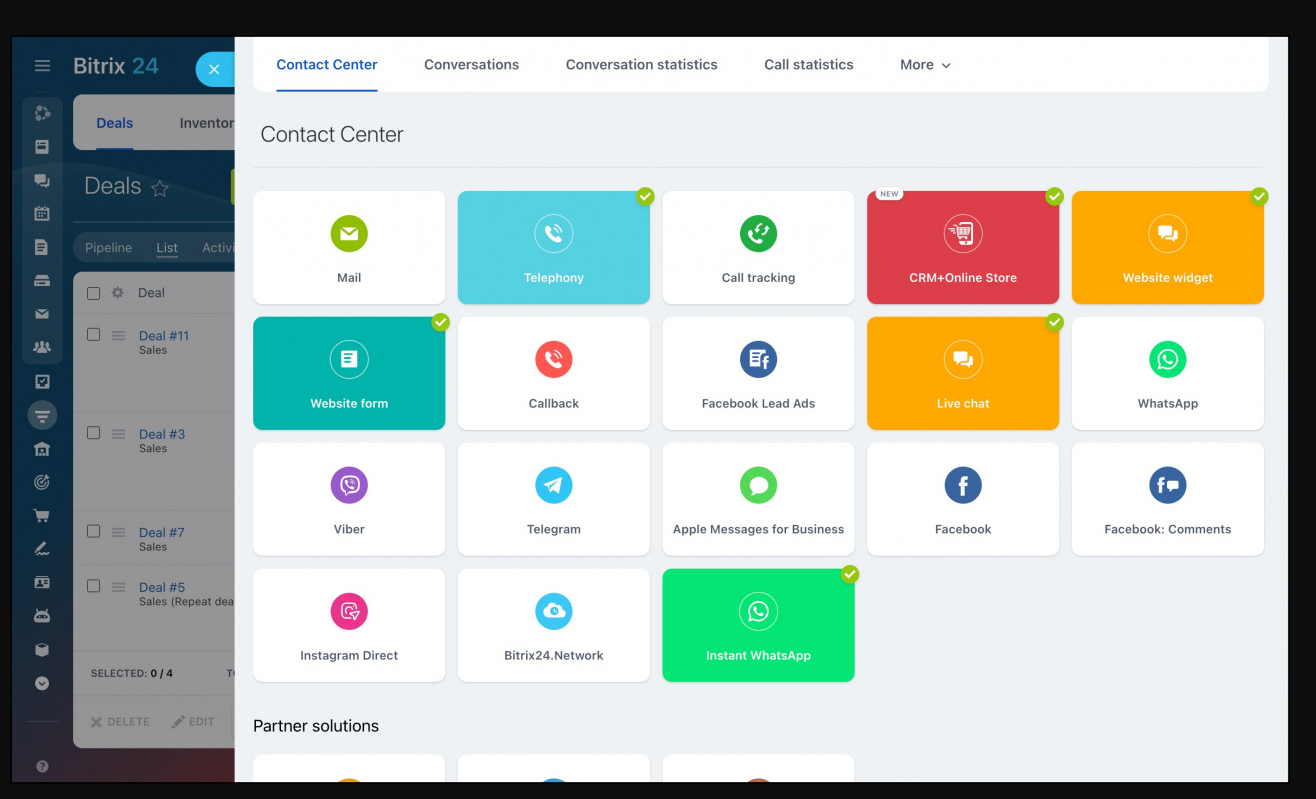Check the select-all deals checkbox
Screen dimensions: 1316x799
point(94,293)
